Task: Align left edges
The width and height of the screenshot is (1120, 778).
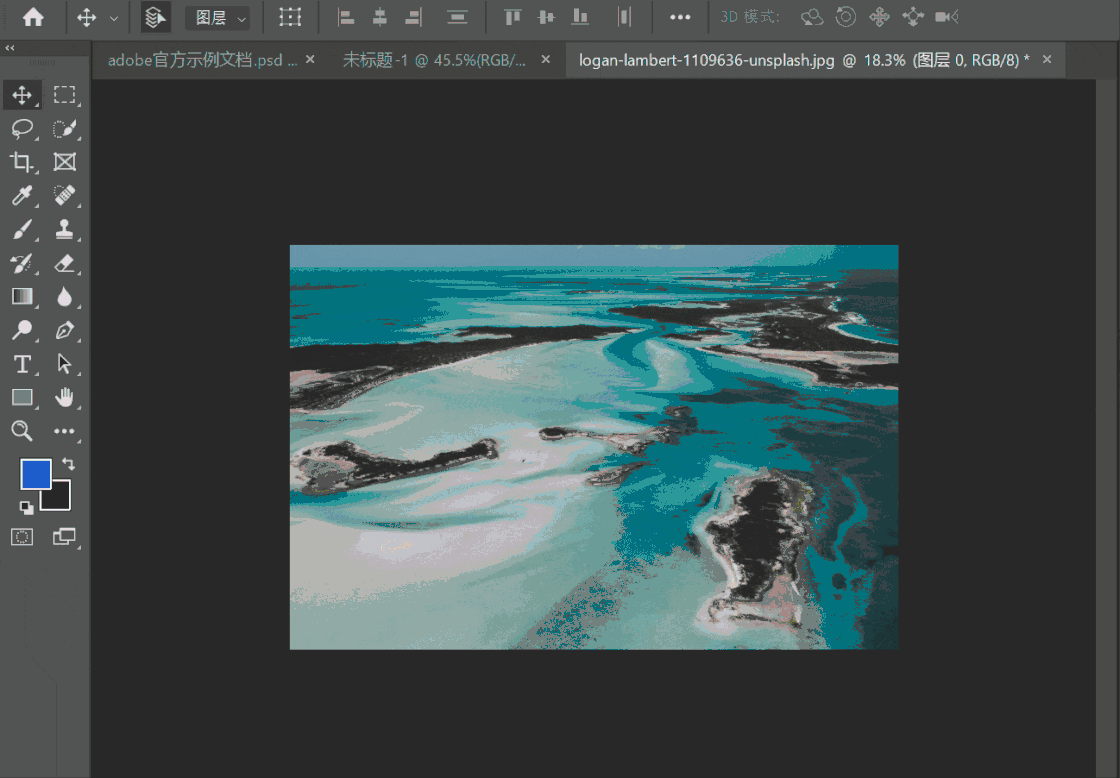Action: 346,17
